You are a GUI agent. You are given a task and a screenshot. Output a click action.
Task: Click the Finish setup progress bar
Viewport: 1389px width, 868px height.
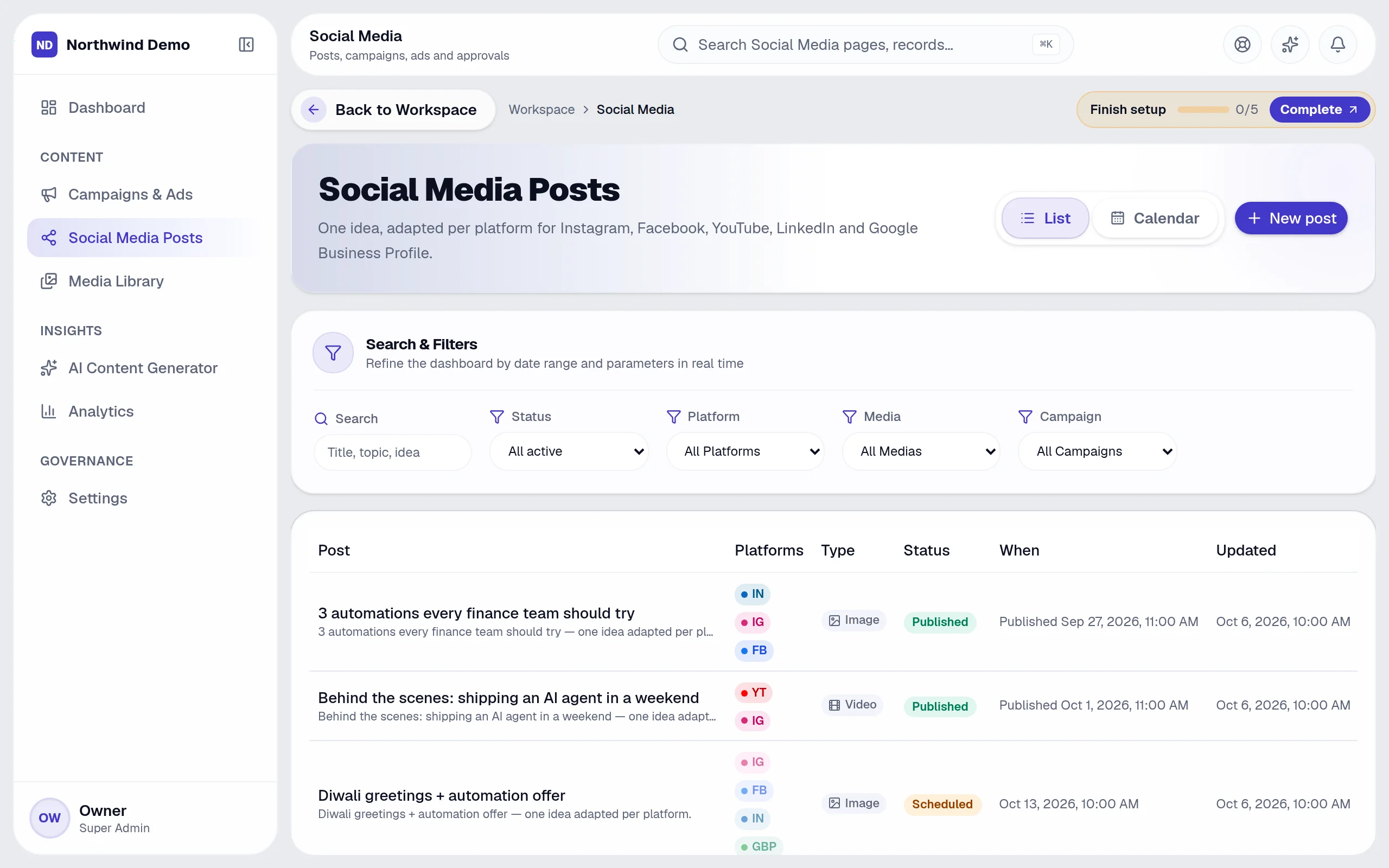pyautogui.click(x=1202, y=109)
